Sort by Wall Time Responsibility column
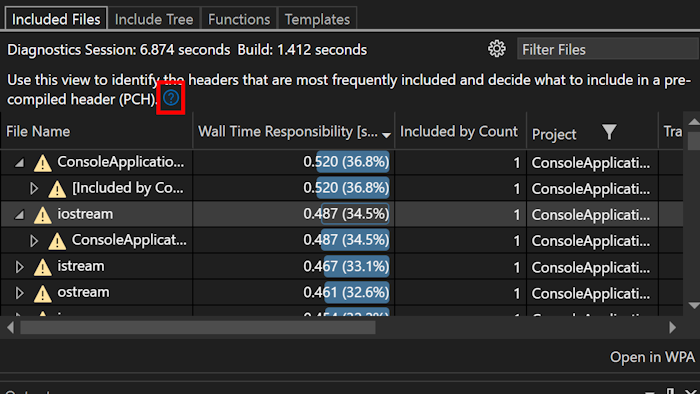Screen dimensions: 700x394 [x=294, y=131]
